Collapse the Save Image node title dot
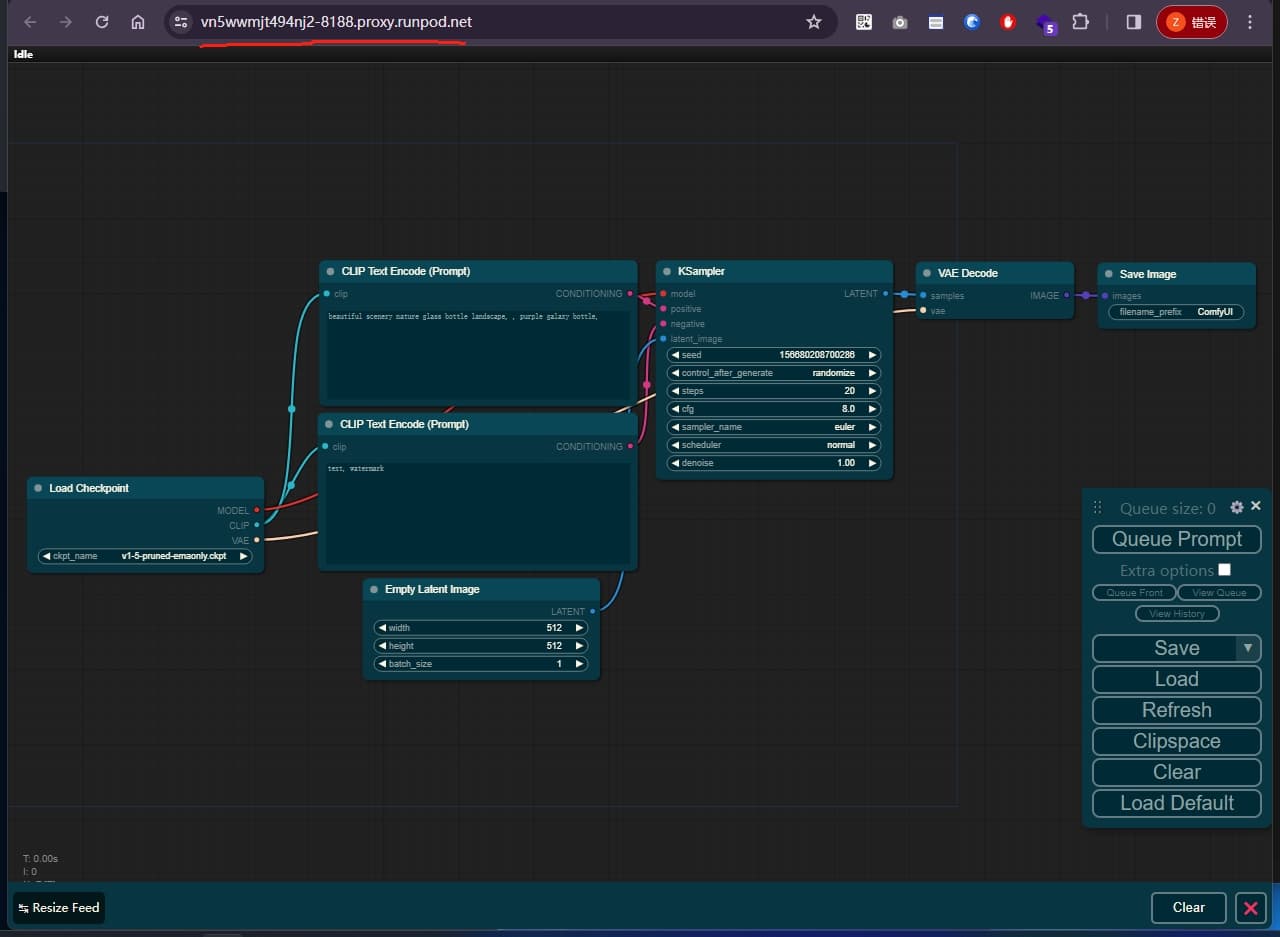 1108,274
